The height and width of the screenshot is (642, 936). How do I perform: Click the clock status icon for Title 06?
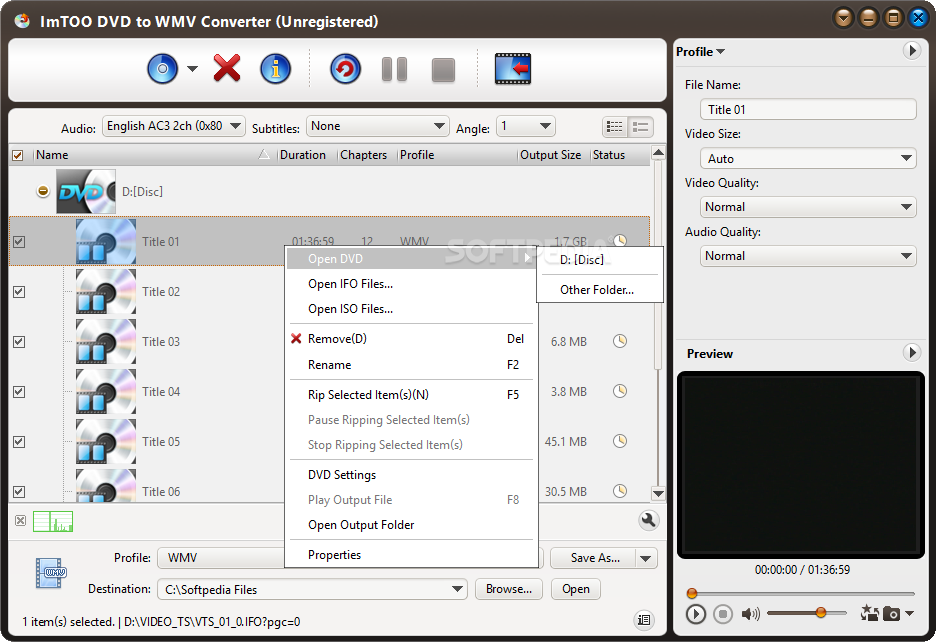620,491
